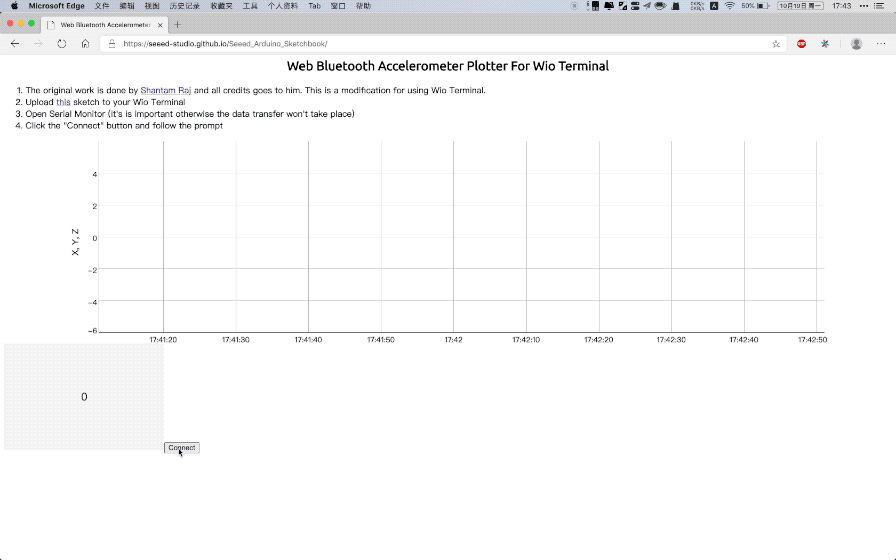Screen dimensions: 896x560
Task: Click the gray box showing 0
Action: (x=84, y=397)
